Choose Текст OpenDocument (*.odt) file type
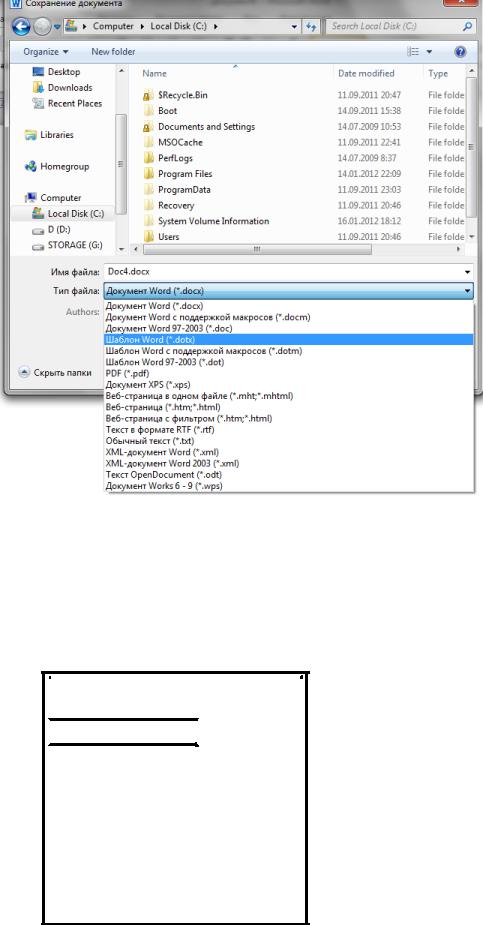483x925 pixels. pos(289,475)
